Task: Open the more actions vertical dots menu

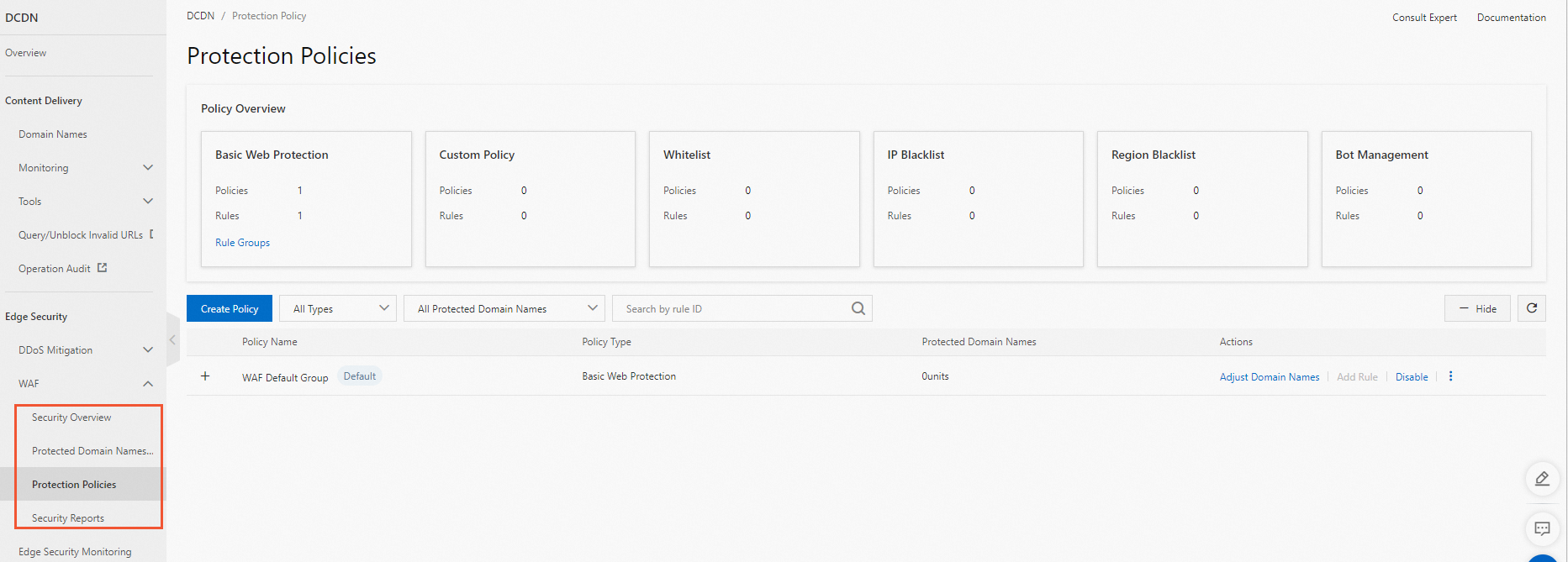Action: pyautogui.click(x=1450, y=376)
